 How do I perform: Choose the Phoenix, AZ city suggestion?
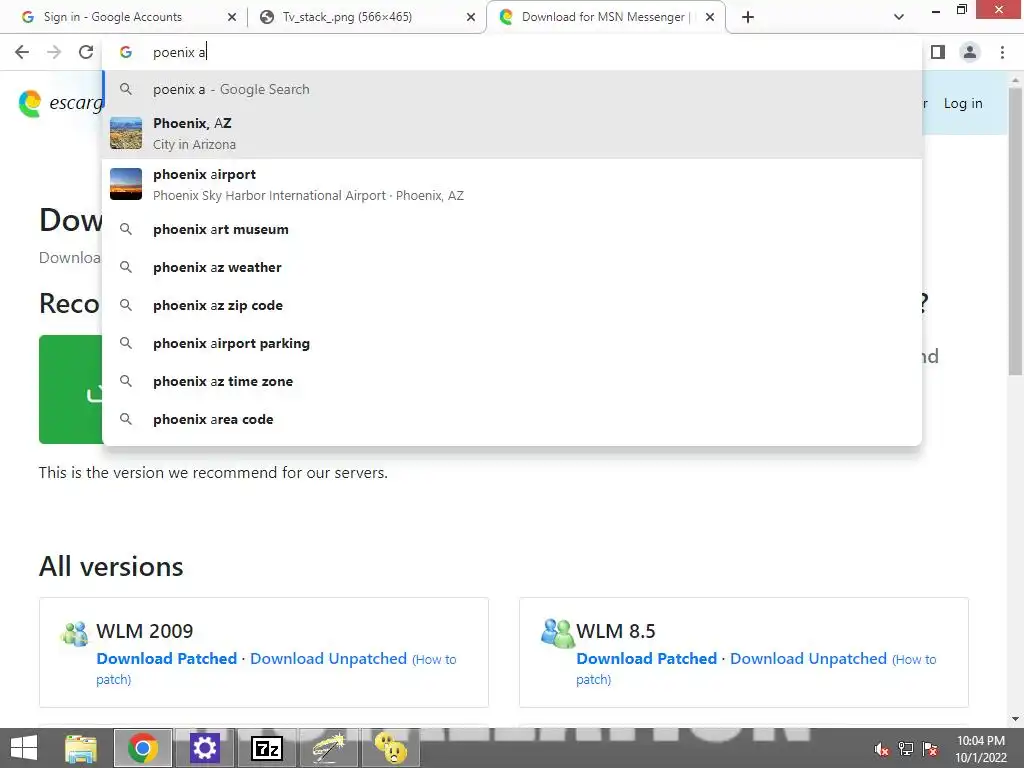512,133
